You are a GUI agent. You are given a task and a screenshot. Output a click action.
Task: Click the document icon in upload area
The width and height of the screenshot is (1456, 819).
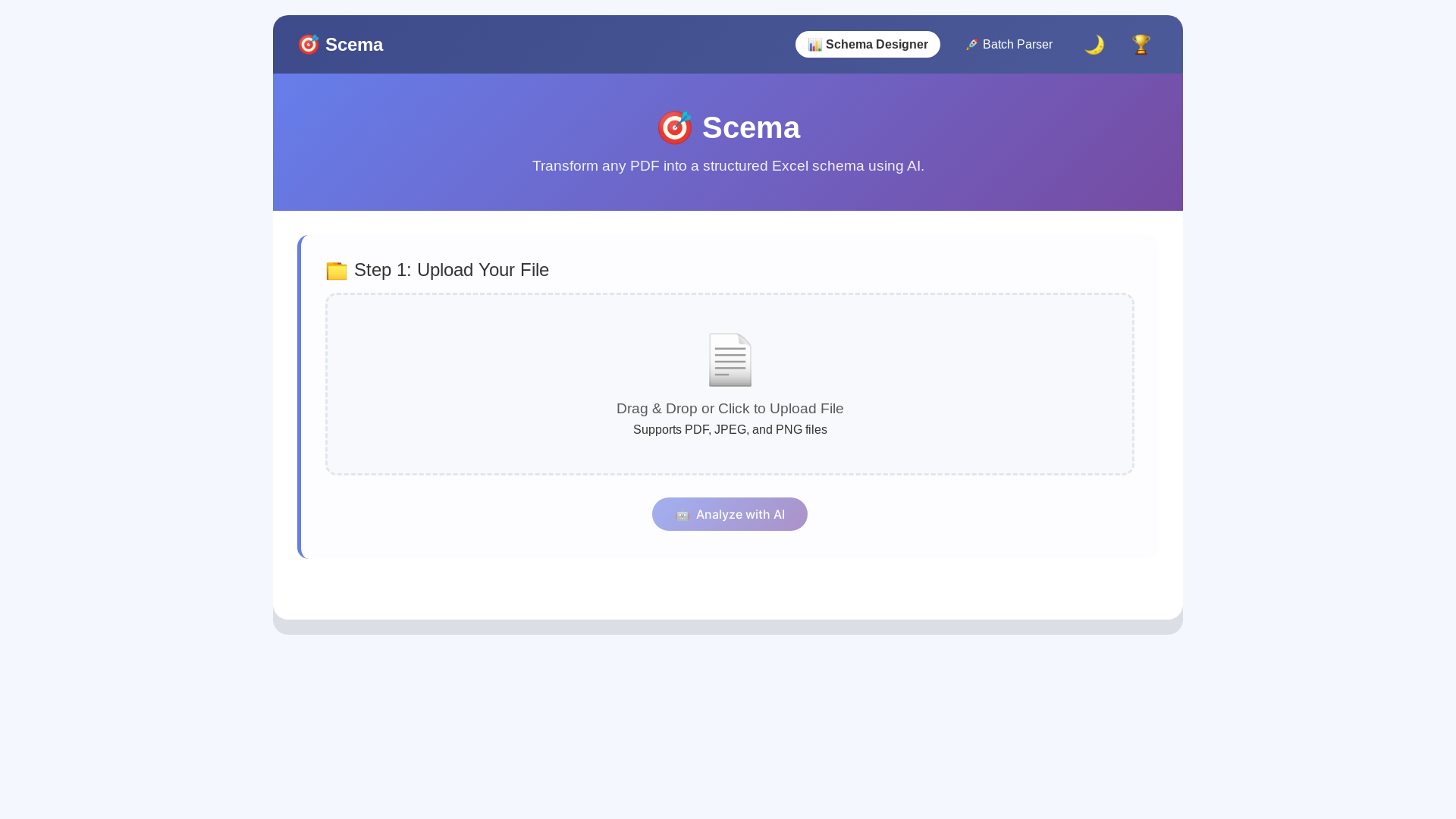pos(730,360)
